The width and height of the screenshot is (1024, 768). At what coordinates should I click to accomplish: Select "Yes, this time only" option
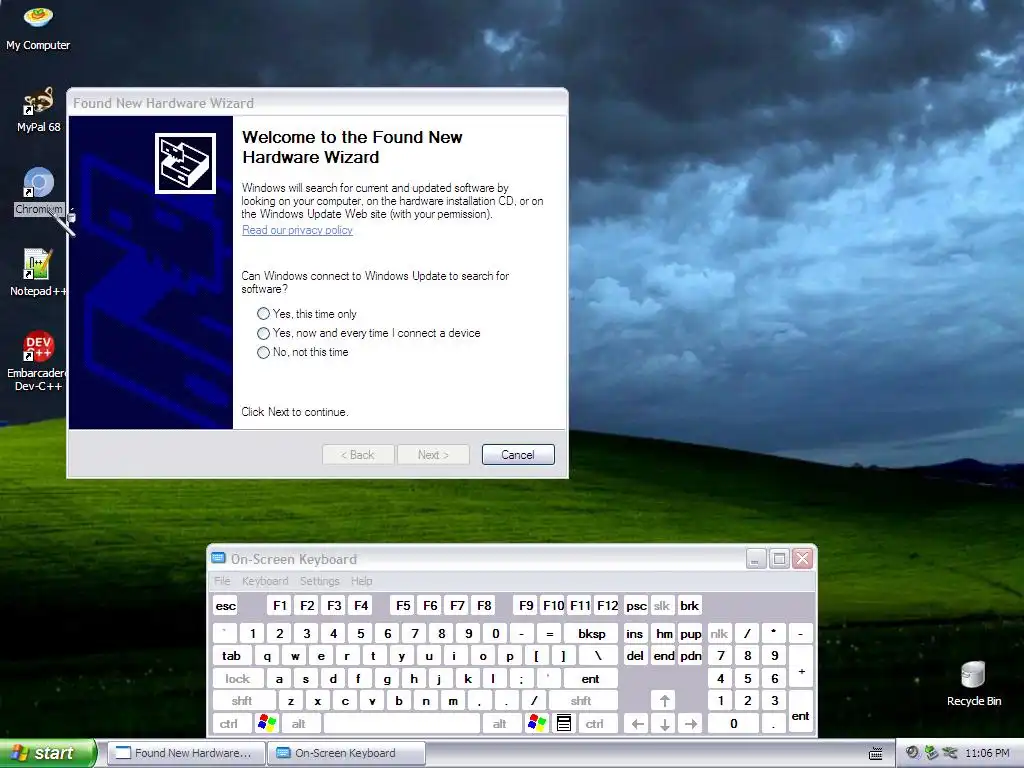307,313
